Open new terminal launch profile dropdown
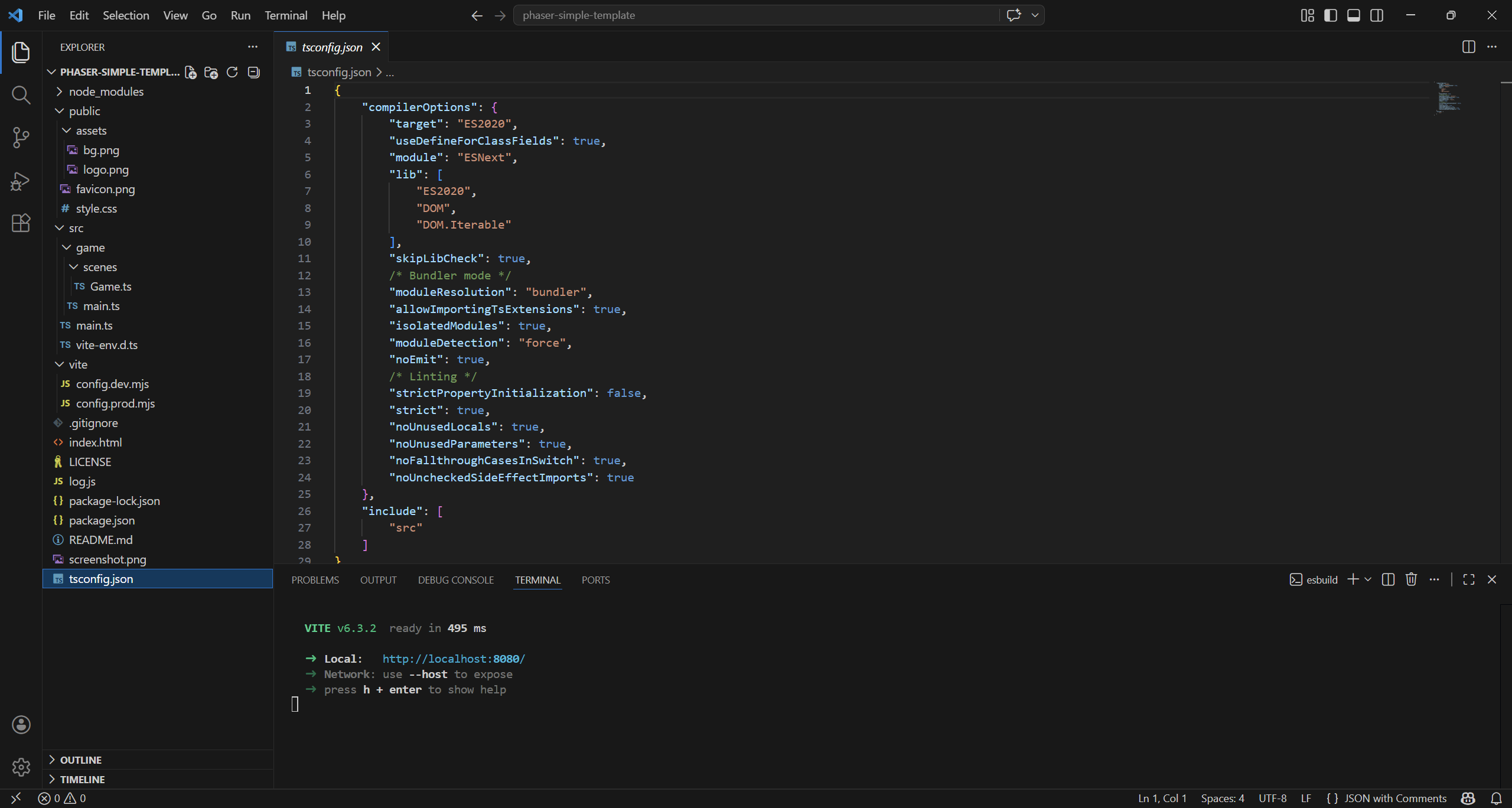This screenshot has height=808, width=1512. point(1368,579)
